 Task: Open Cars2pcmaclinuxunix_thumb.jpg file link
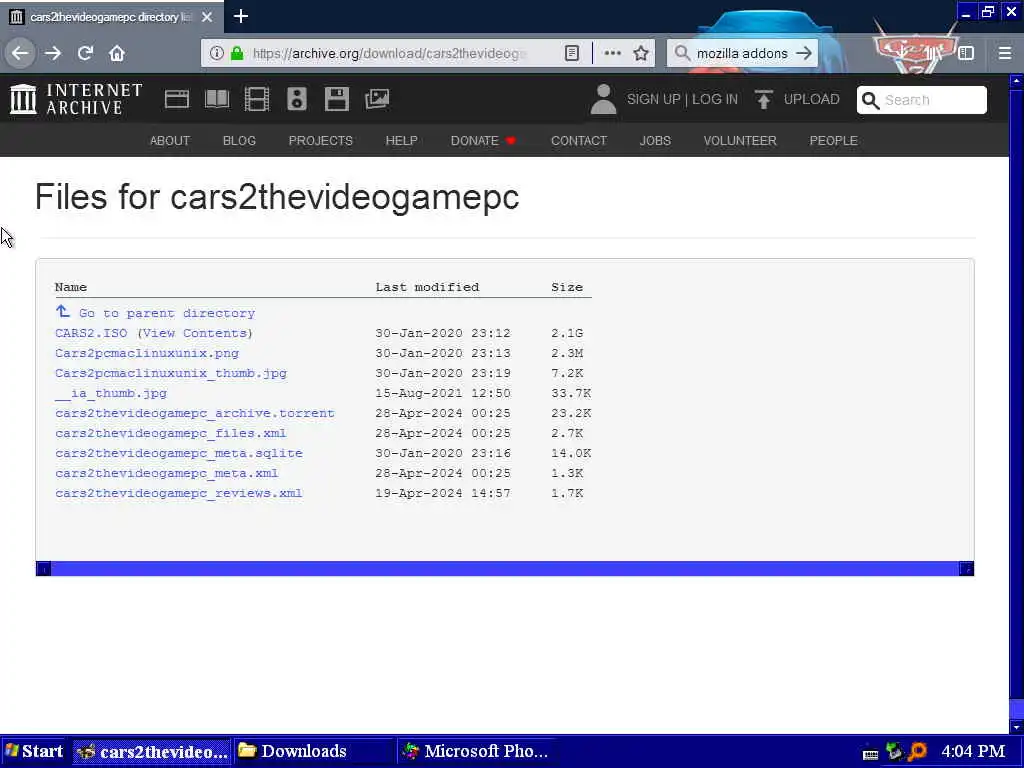[171, 373]
